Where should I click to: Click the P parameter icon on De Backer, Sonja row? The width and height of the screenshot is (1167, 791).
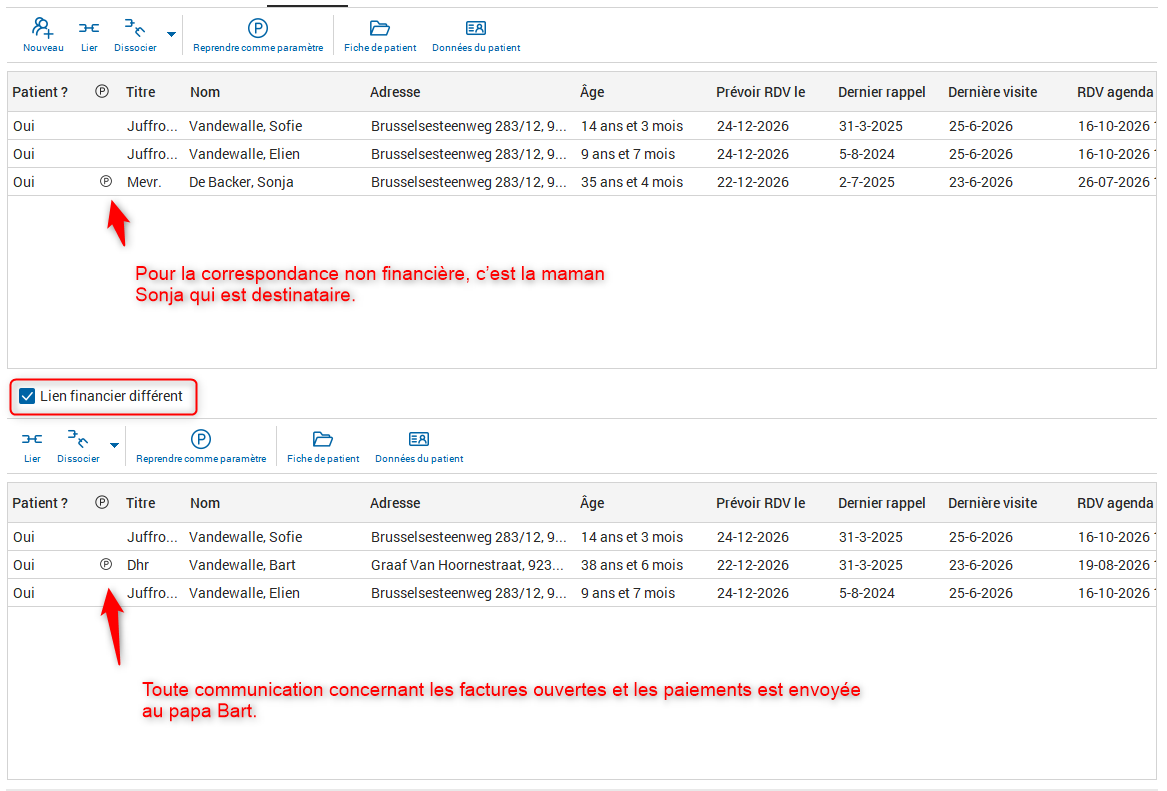(106, 182)
